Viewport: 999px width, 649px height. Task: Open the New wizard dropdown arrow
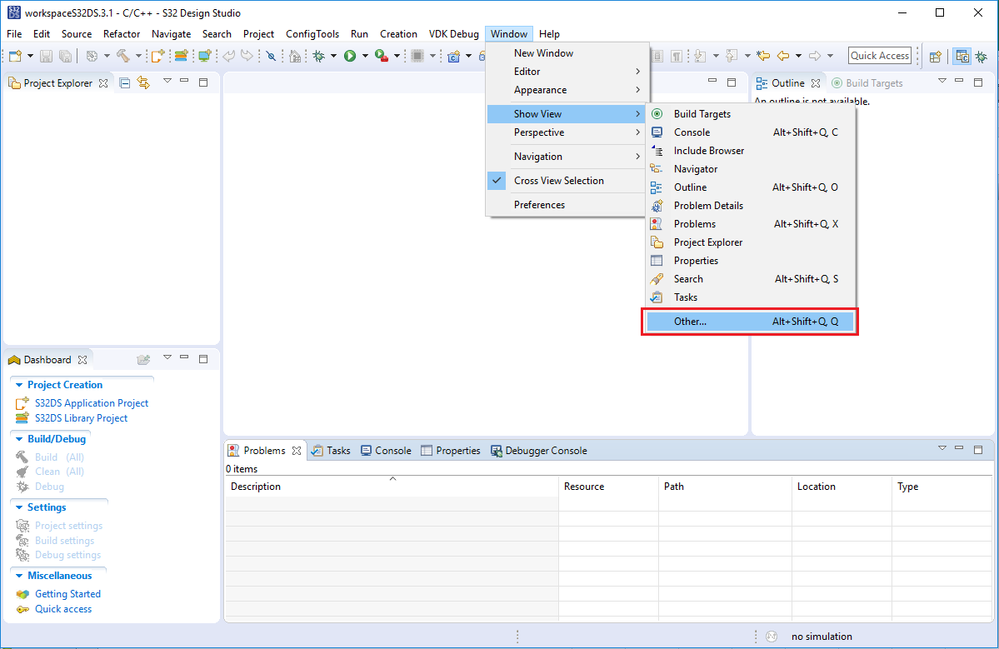(30, 56)
